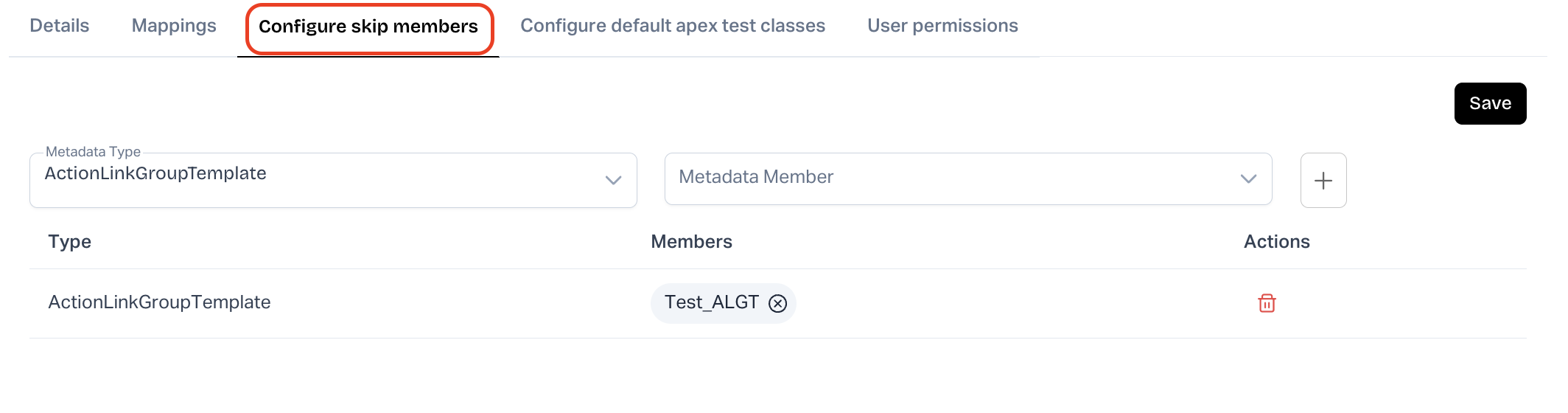Switch to the Mappings tab
This screenshot has height=413, width=1568.
coord(174,26)
